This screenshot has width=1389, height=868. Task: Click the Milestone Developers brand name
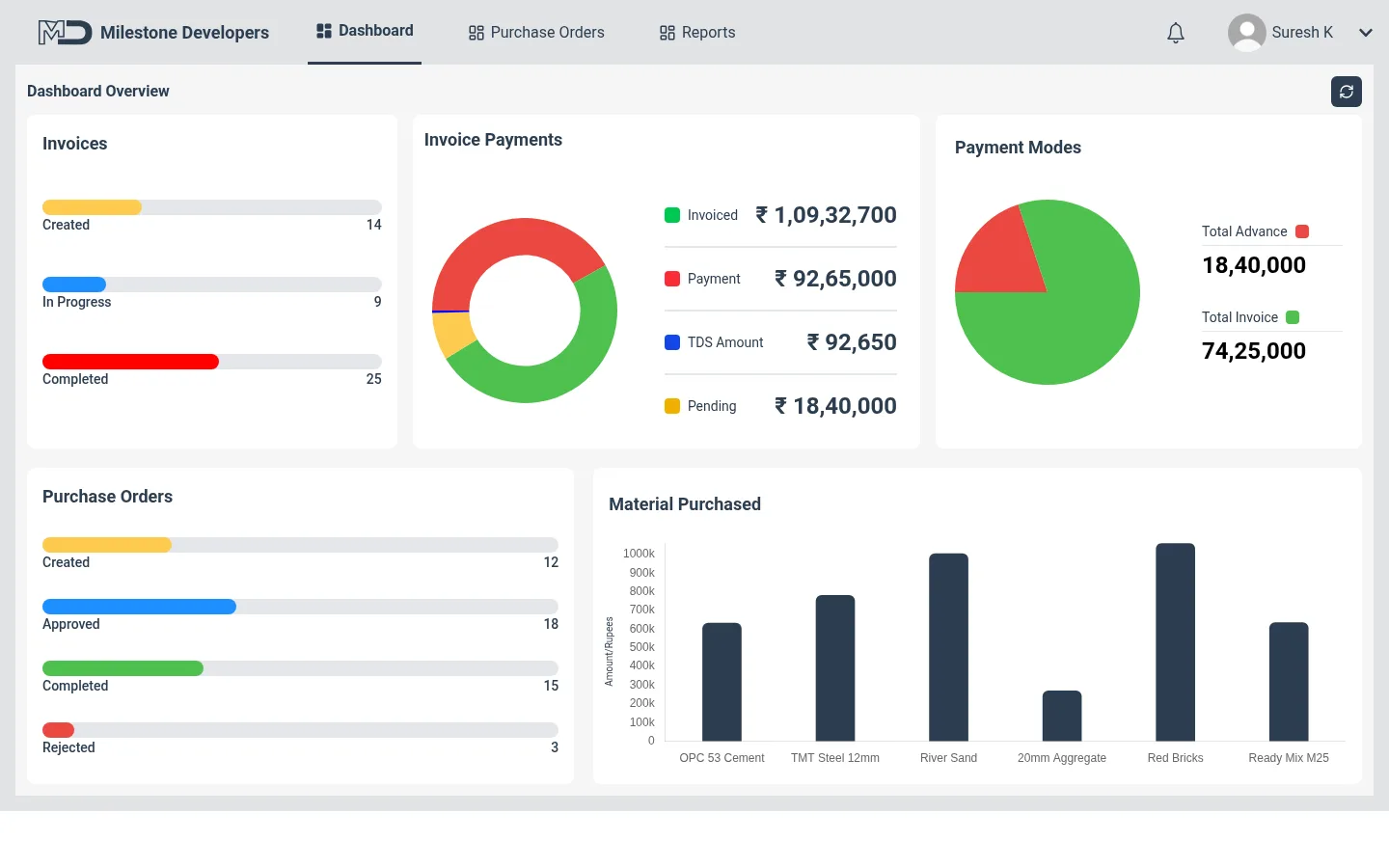[x=184, y=33]
